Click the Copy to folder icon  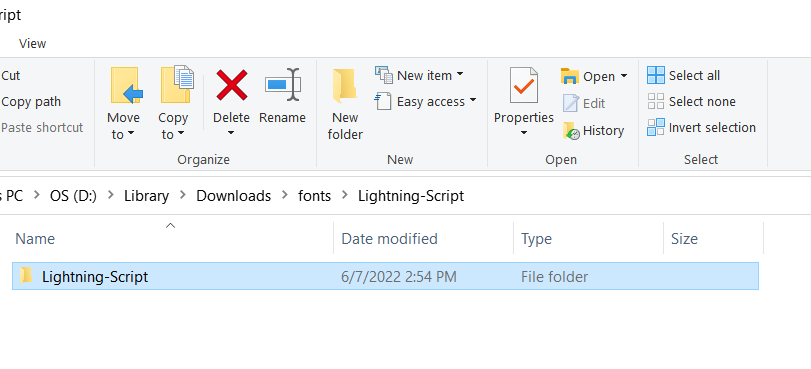click(176, 84)
